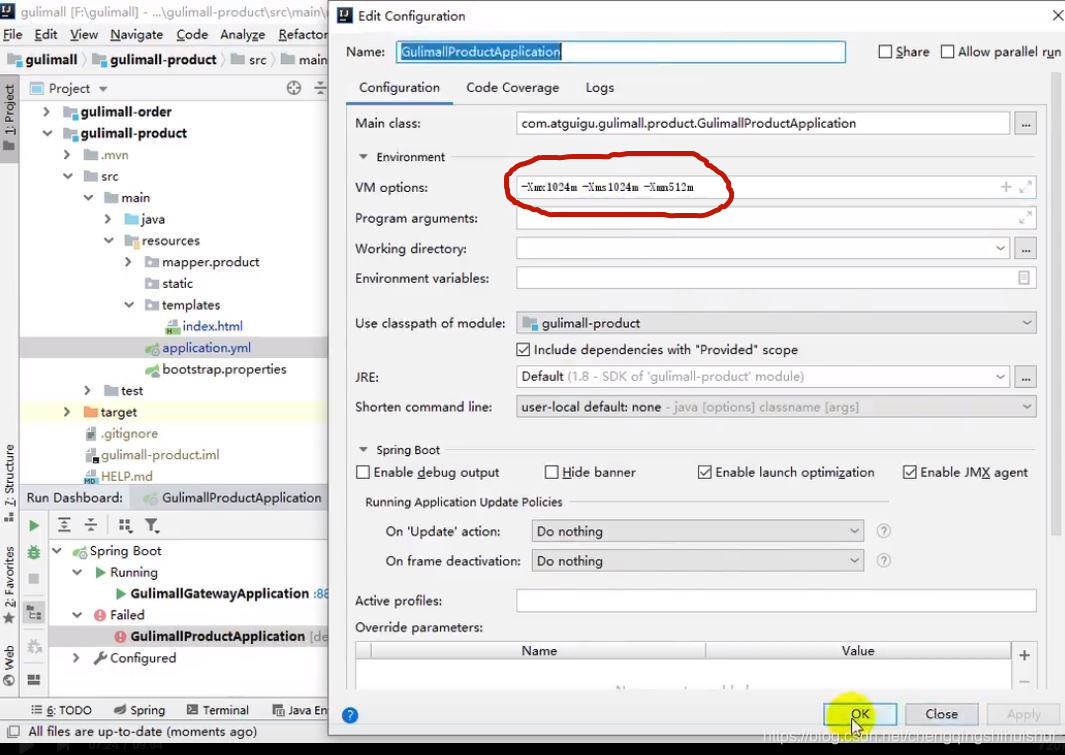This screenshot has height=755, width=1065.
Task: Browse main class with the ellipsis button
Action: (x=1026, y=124)
